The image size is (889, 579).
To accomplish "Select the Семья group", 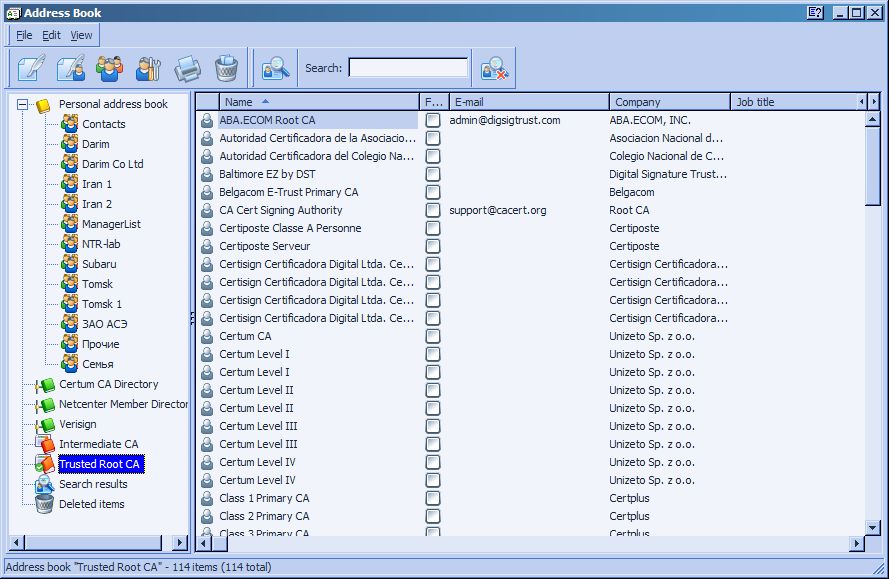I will 98,364.
